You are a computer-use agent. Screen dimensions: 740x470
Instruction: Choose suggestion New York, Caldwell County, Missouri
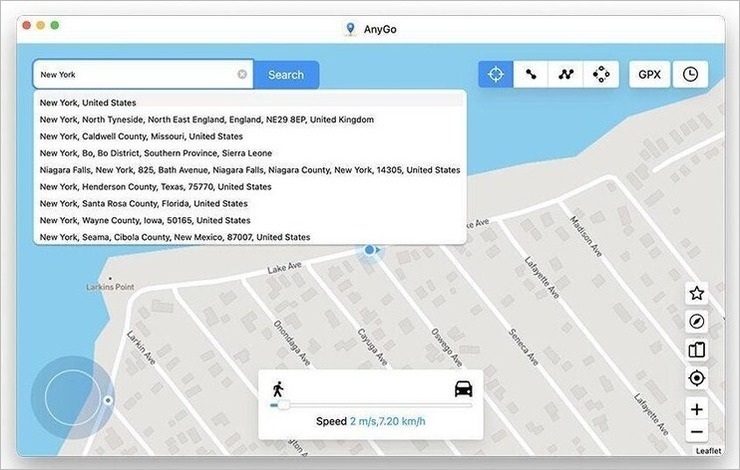pos(250,136)
